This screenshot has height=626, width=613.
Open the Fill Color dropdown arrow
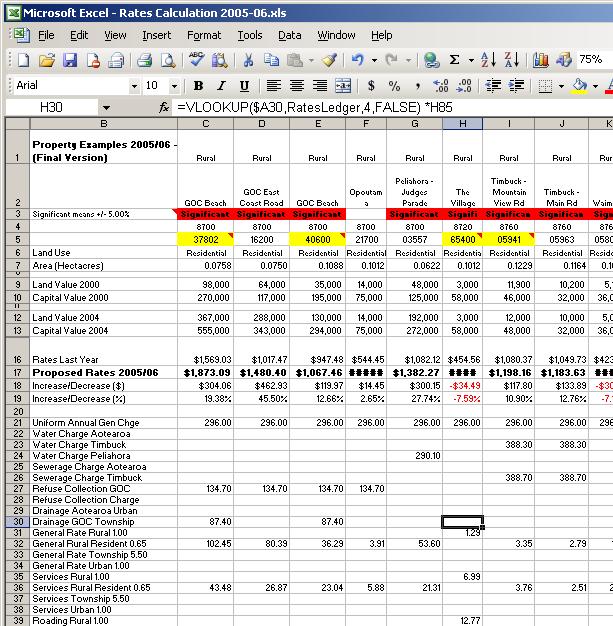tap(595, 86)
